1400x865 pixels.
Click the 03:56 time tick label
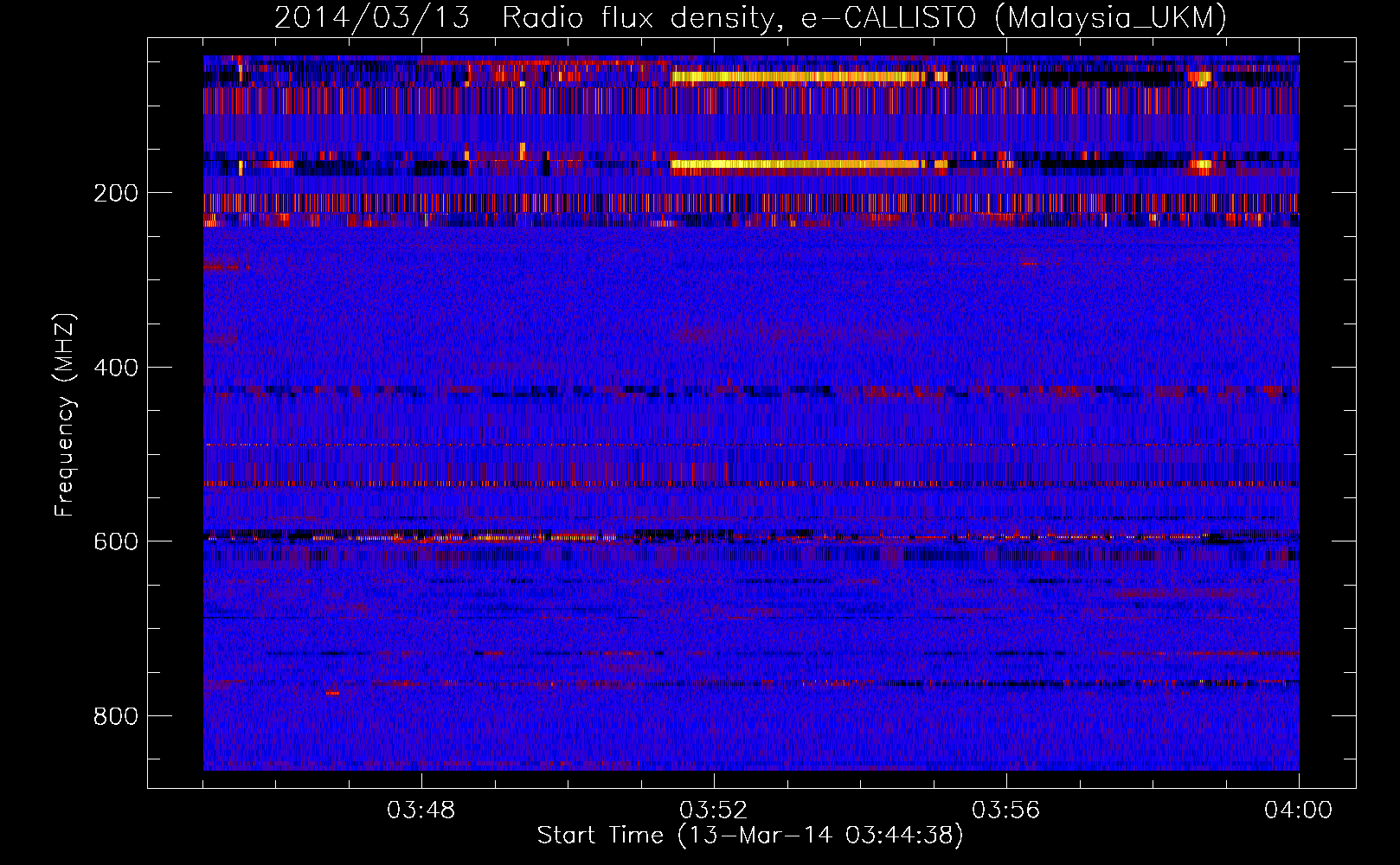click(1006, 811)
